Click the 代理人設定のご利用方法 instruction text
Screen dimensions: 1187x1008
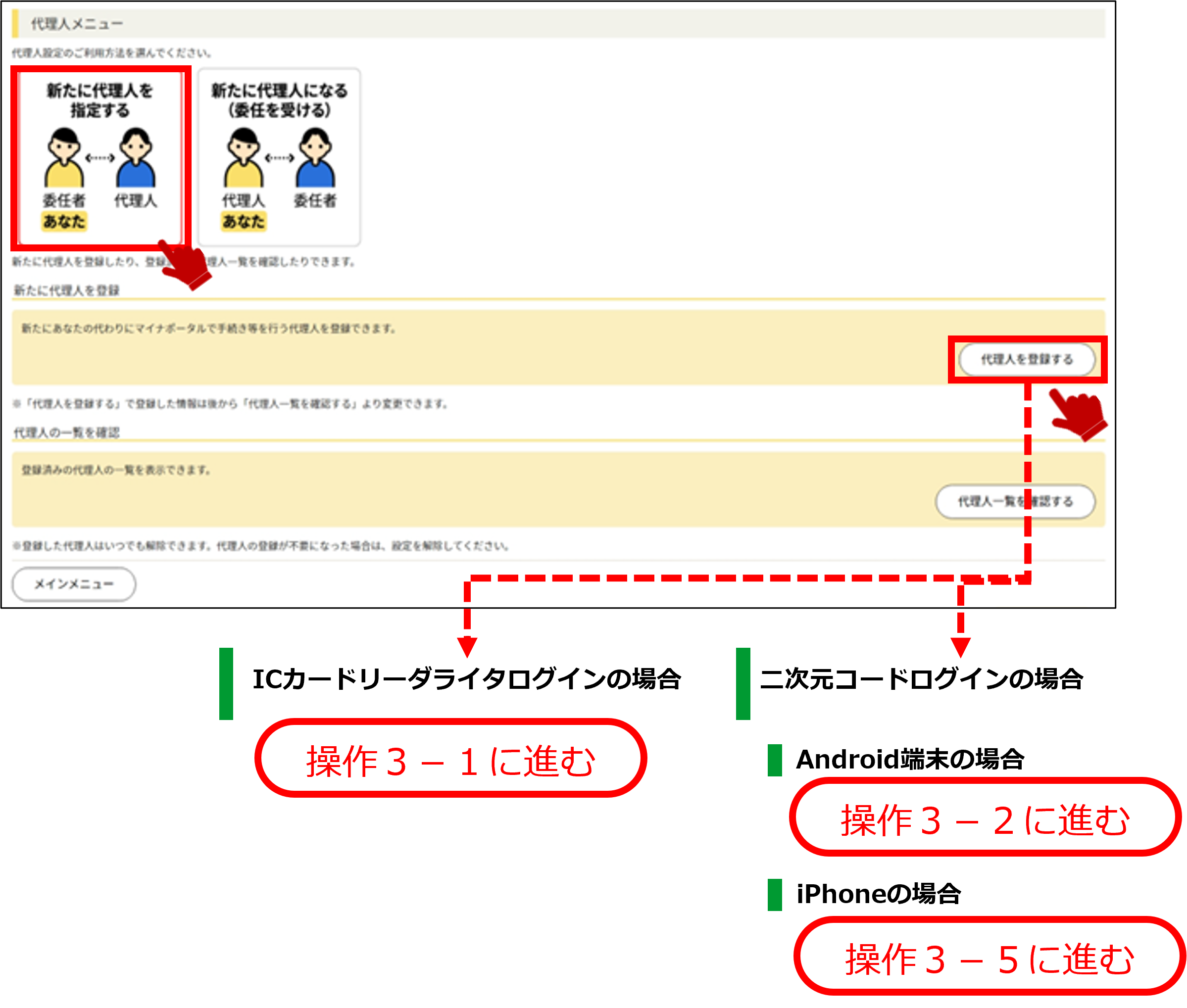coord(112,53)
